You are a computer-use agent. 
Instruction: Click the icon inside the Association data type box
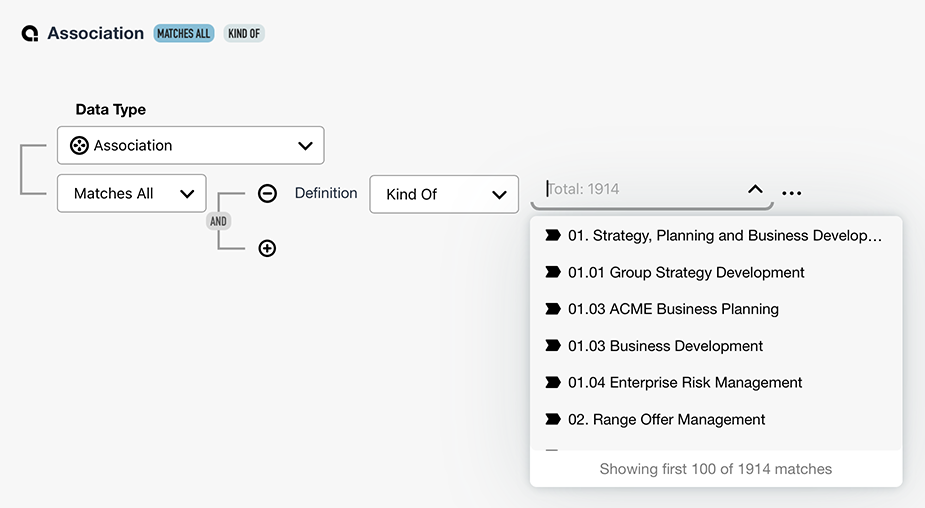point(79,146)
